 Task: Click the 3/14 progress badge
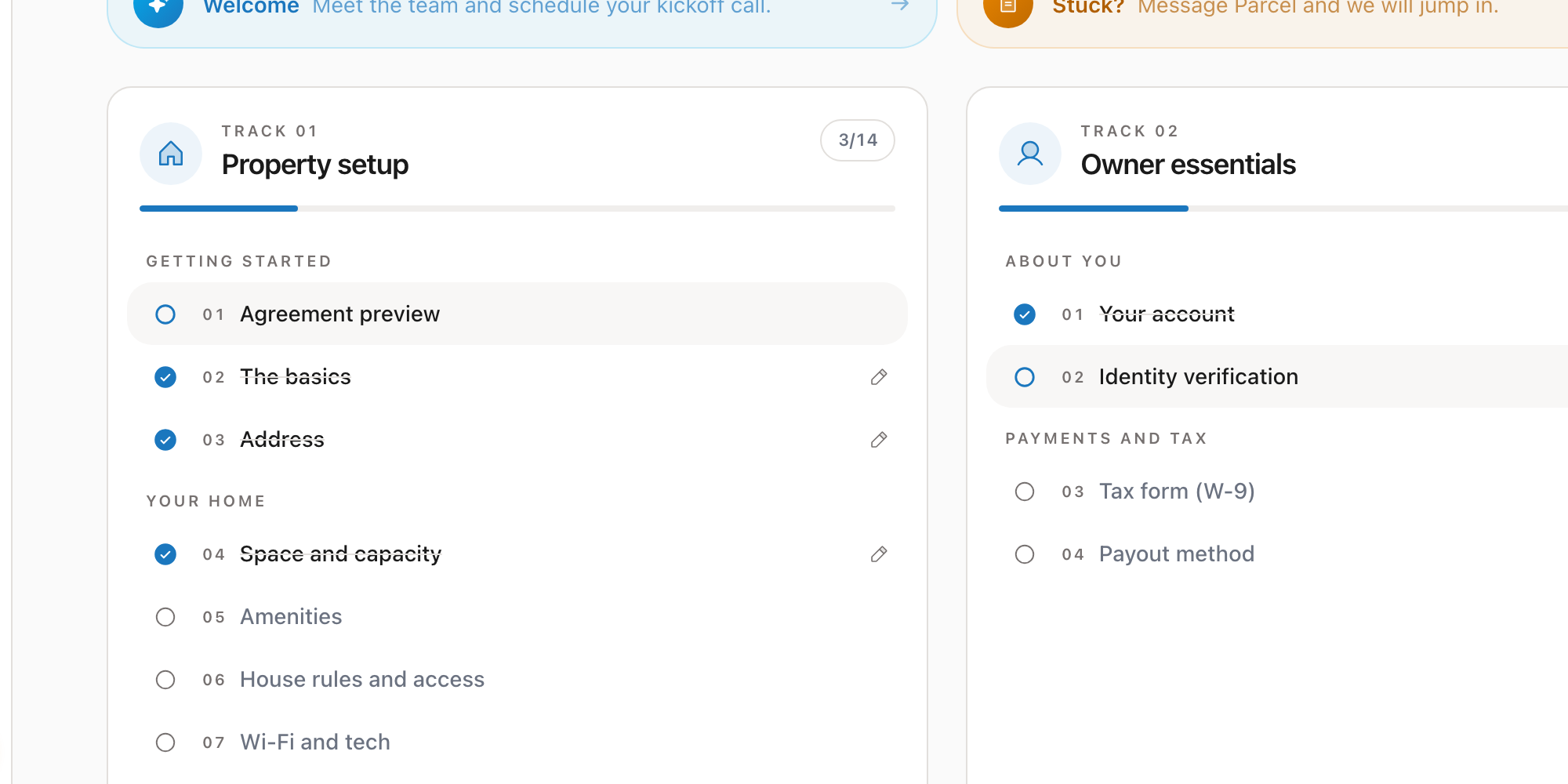857,140
